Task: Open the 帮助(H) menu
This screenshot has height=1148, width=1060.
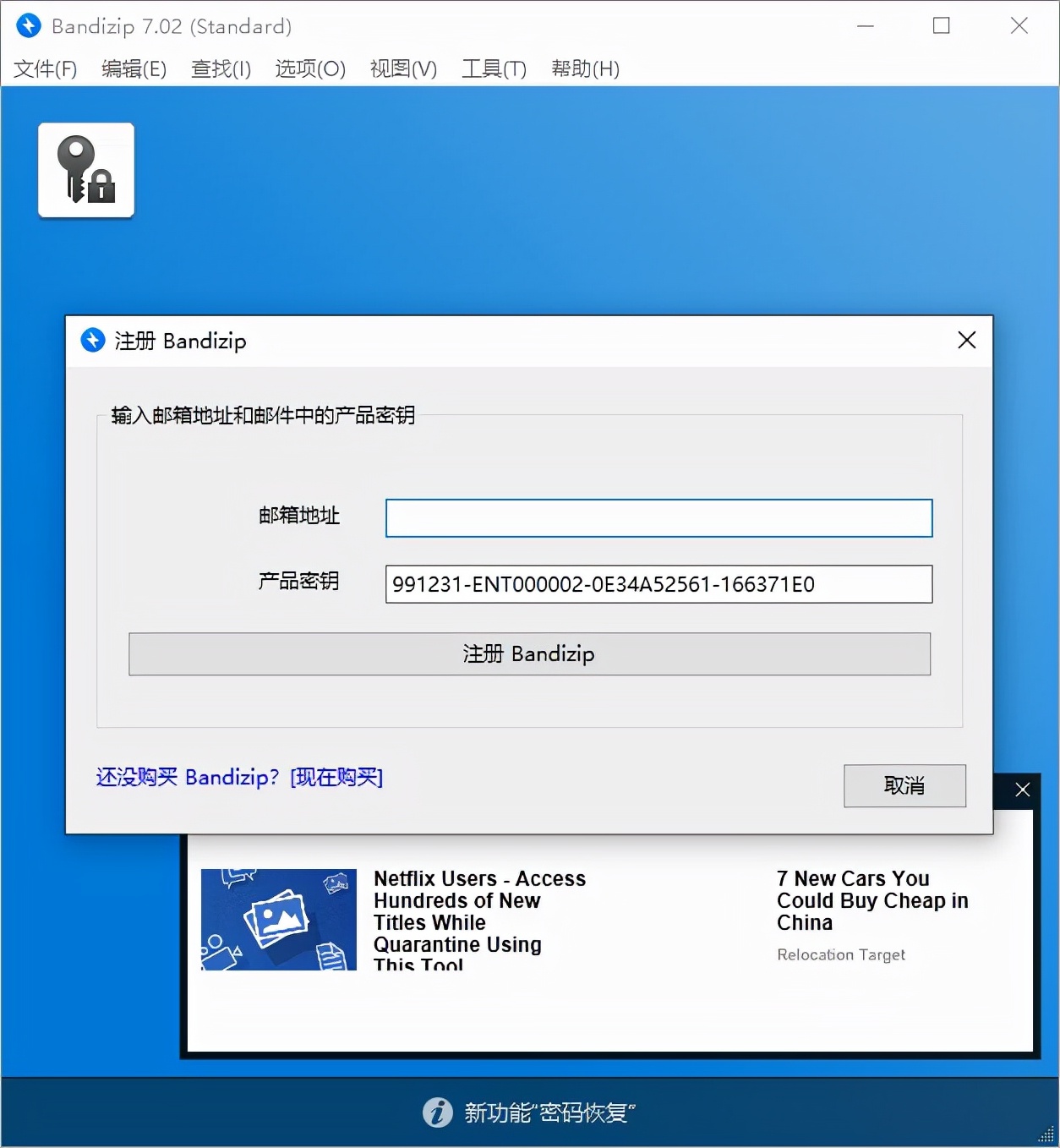Action: coord(585,69)
